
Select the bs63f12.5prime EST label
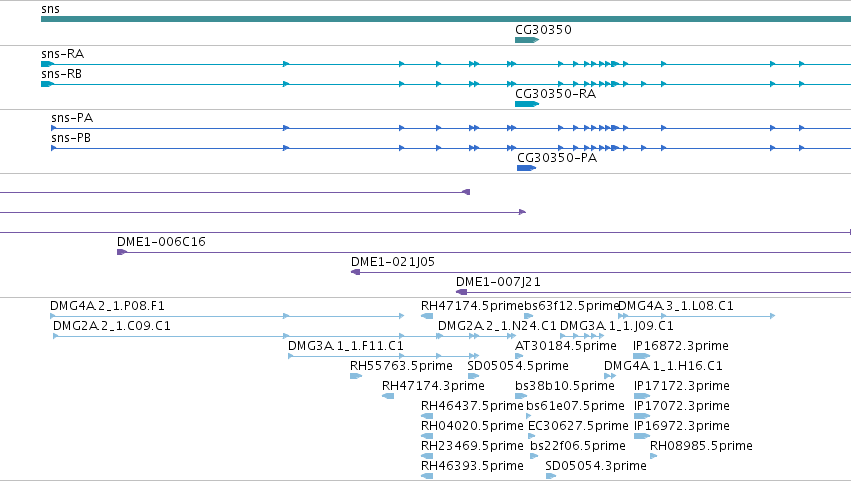pyautogui.click(x=571, y=306)
